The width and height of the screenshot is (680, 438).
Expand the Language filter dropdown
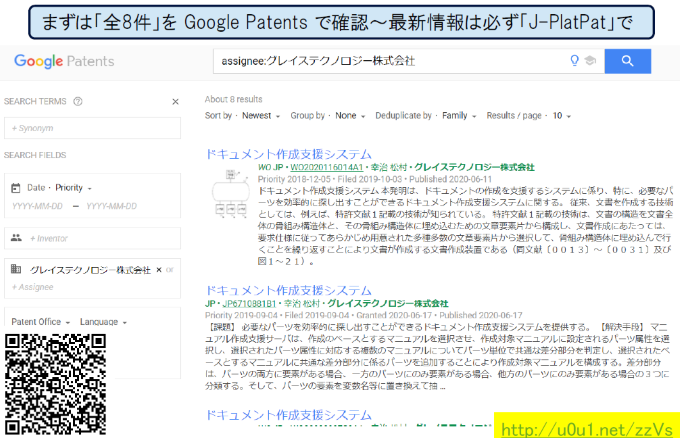coord(102,322)
